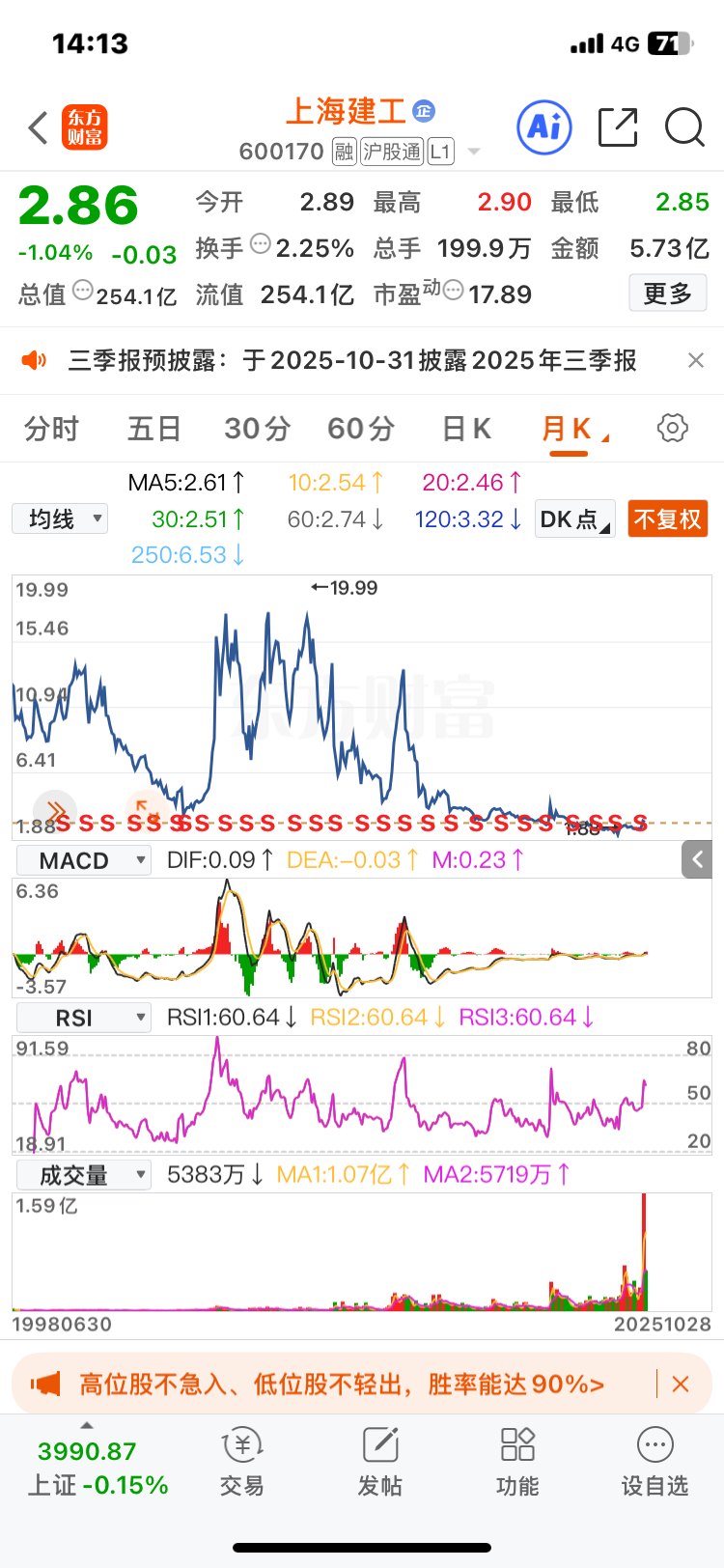Tap the MA 20:2.46 value

coord(473,482)
